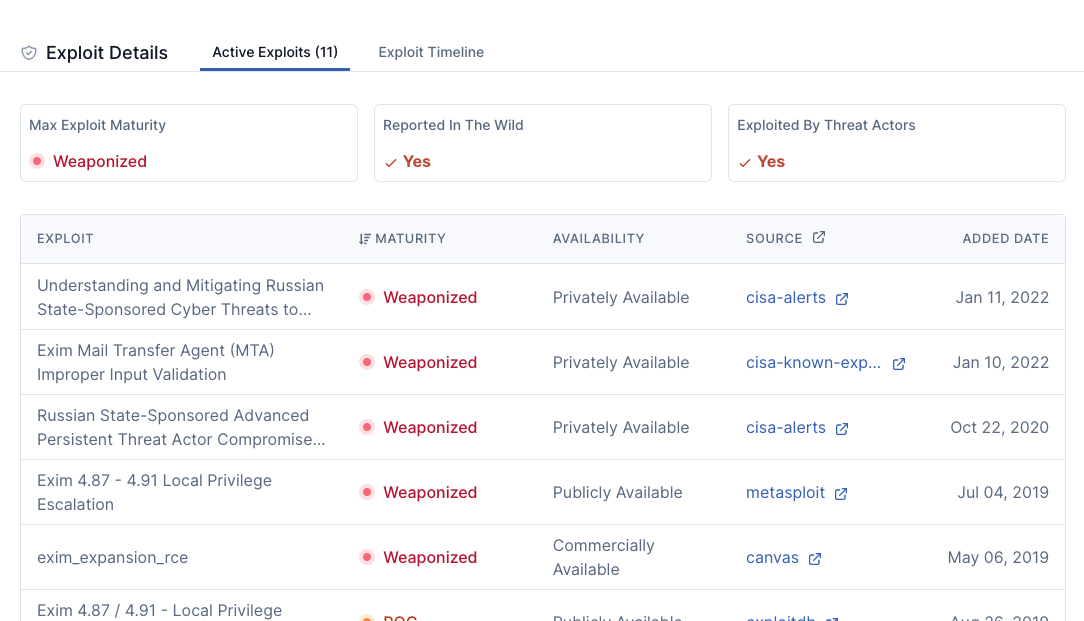The image size is (1084, 621).
Task: Open the canvas source link
Action: tap(772, 557)
